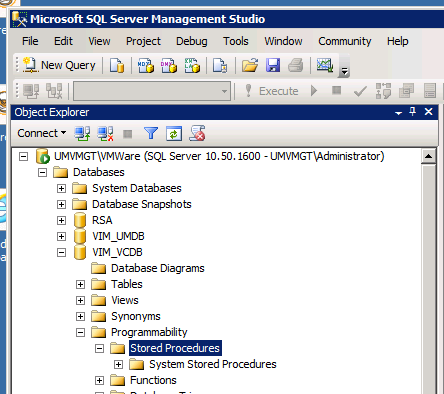The image size is (444, 394).
Task: Expand the RSA database
Action: pos(61,220)
